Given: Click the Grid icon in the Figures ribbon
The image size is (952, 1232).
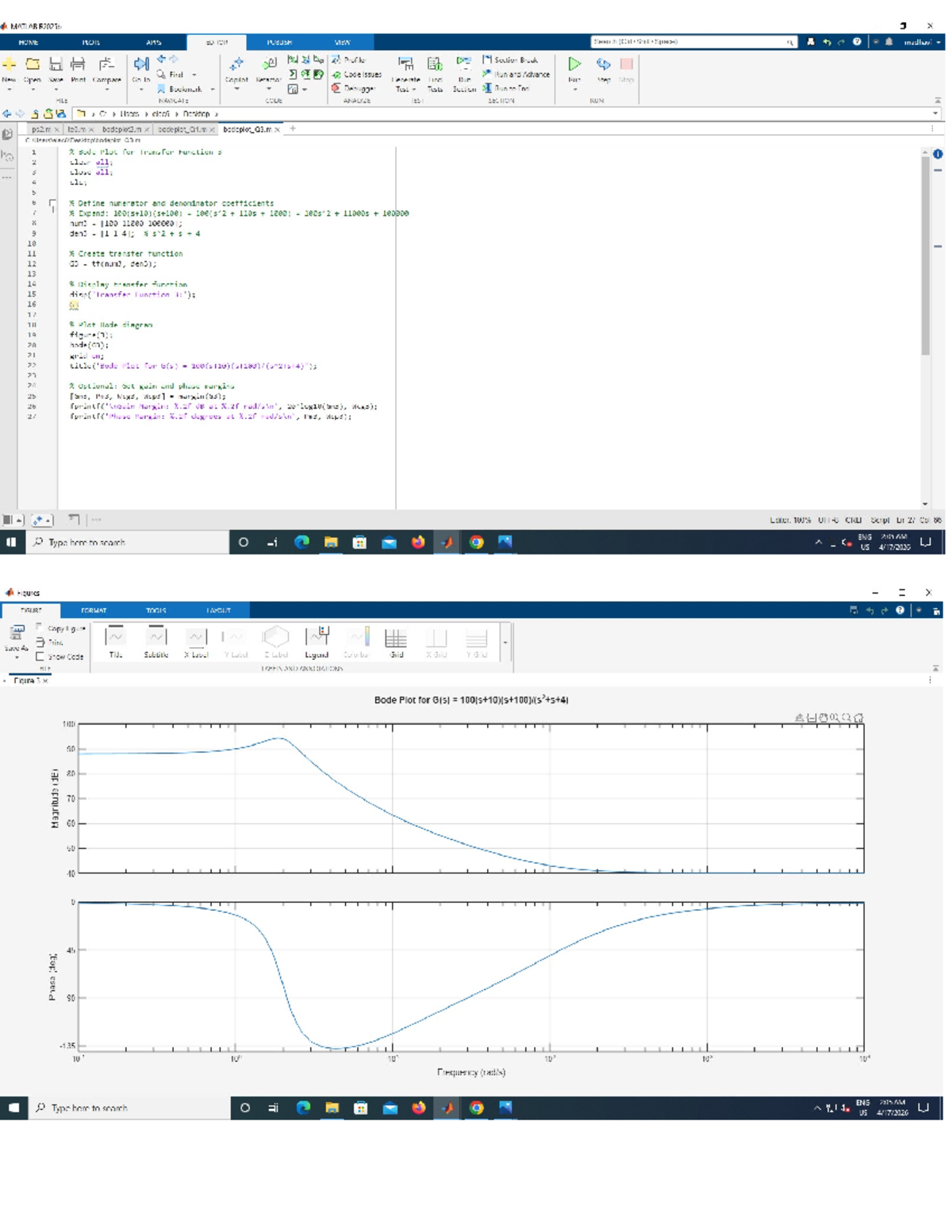Looking at the screenshot, I should 396,637.
